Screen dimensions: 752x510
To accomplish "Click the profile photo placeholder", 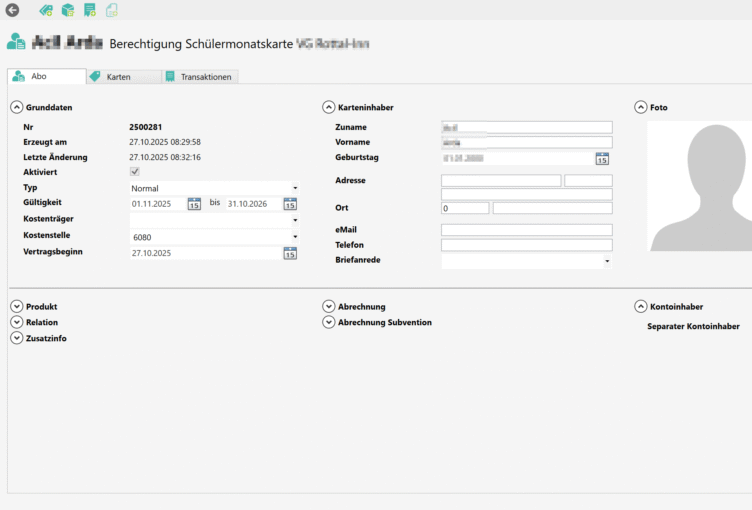I will (x=700, y=186).
